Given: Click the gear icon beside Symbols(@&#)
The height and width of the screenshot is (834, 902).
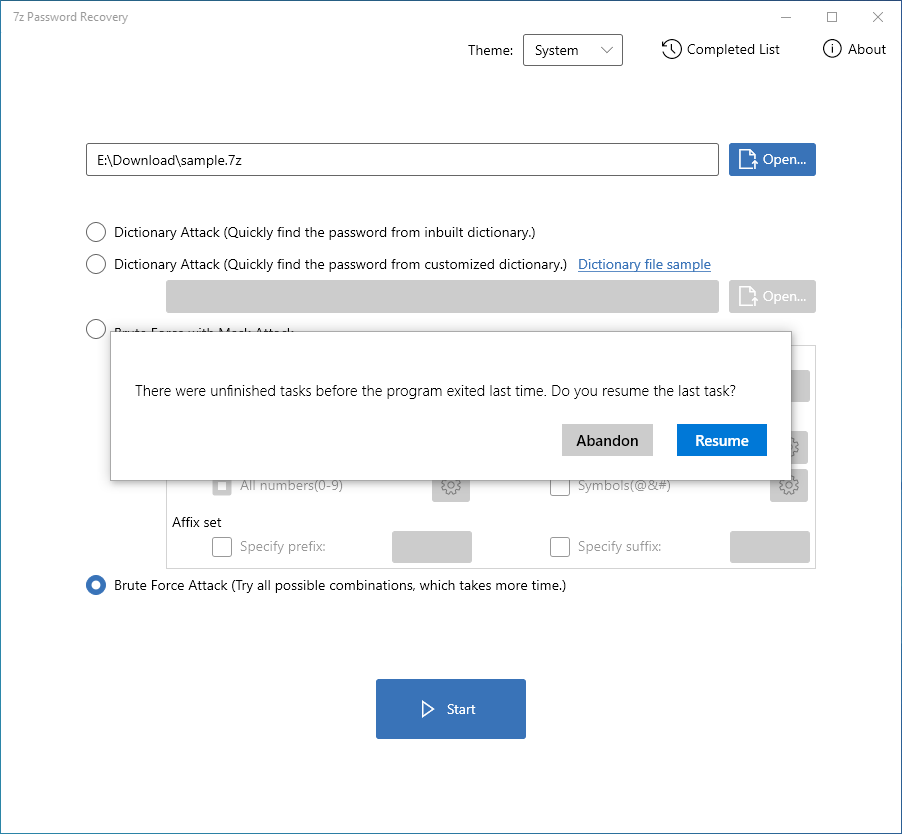Looking at the screenshot, I should point(788,486).
